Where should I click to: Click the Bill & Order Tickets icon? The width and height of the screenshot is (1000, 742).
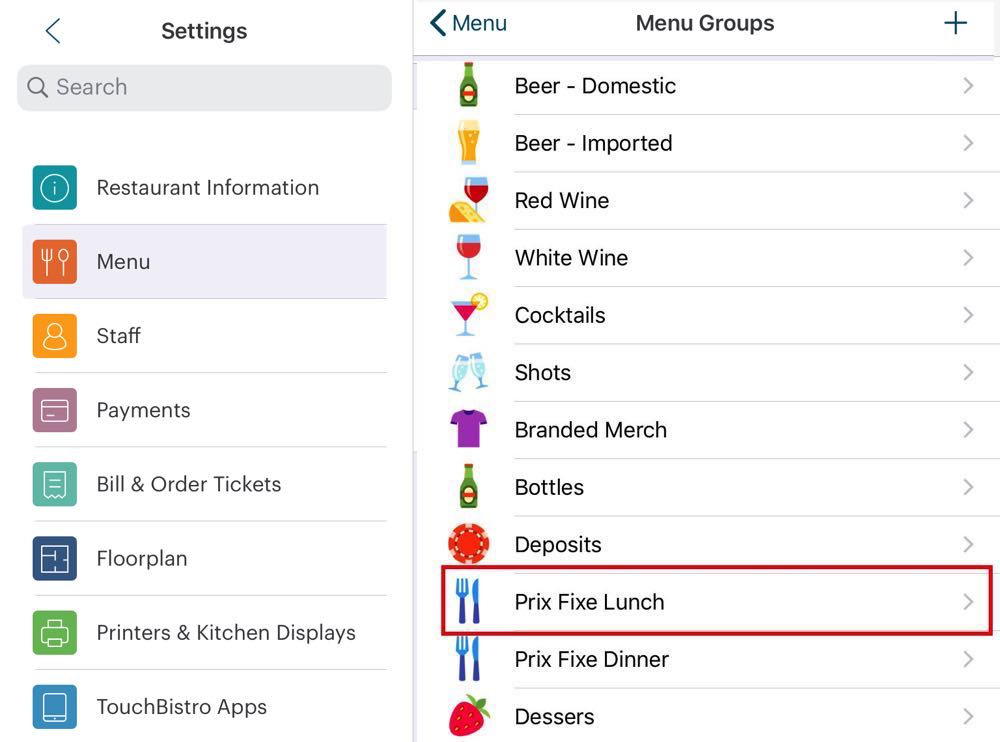54,484
